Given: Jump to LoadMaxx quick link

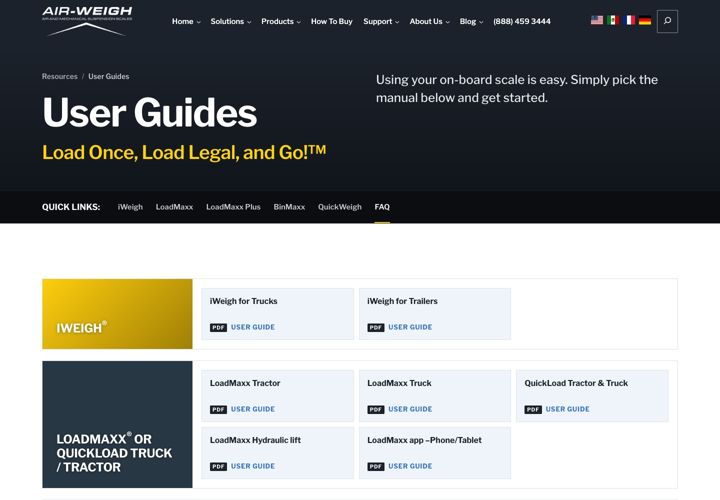Looking at the screenshot, I should point(174,207).
